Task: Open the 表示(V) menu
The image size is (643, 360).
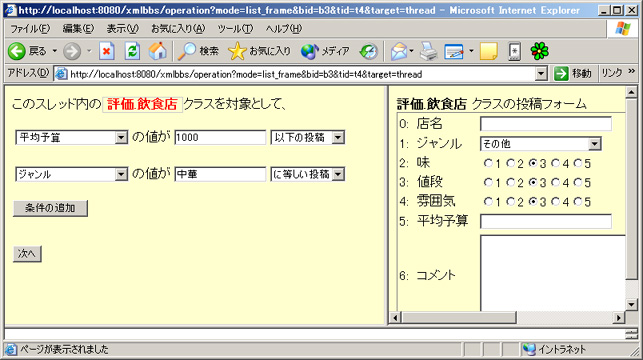Action: (122, 29)
